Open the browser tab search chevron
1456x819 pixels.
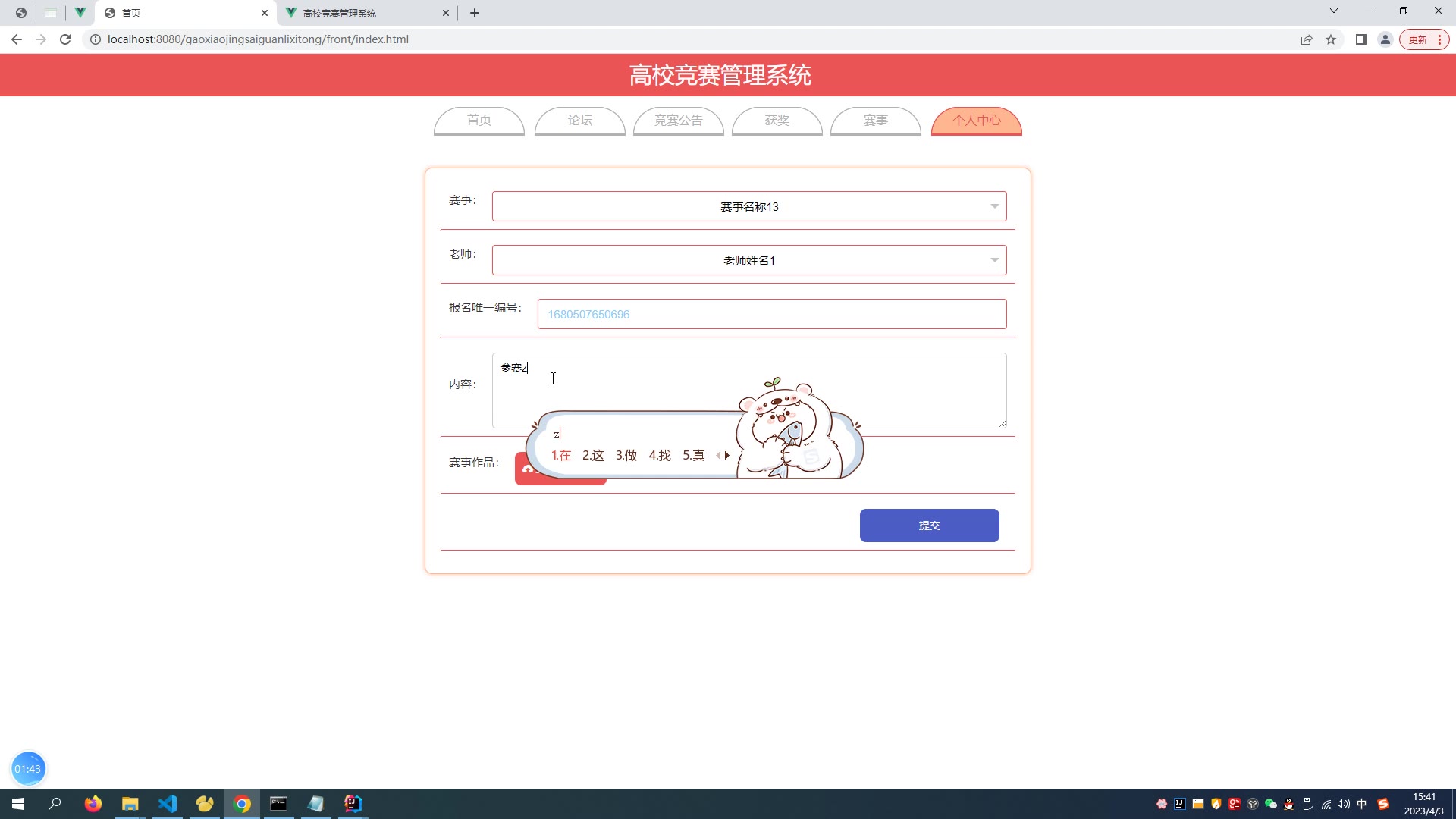(x=1334, y=11)
